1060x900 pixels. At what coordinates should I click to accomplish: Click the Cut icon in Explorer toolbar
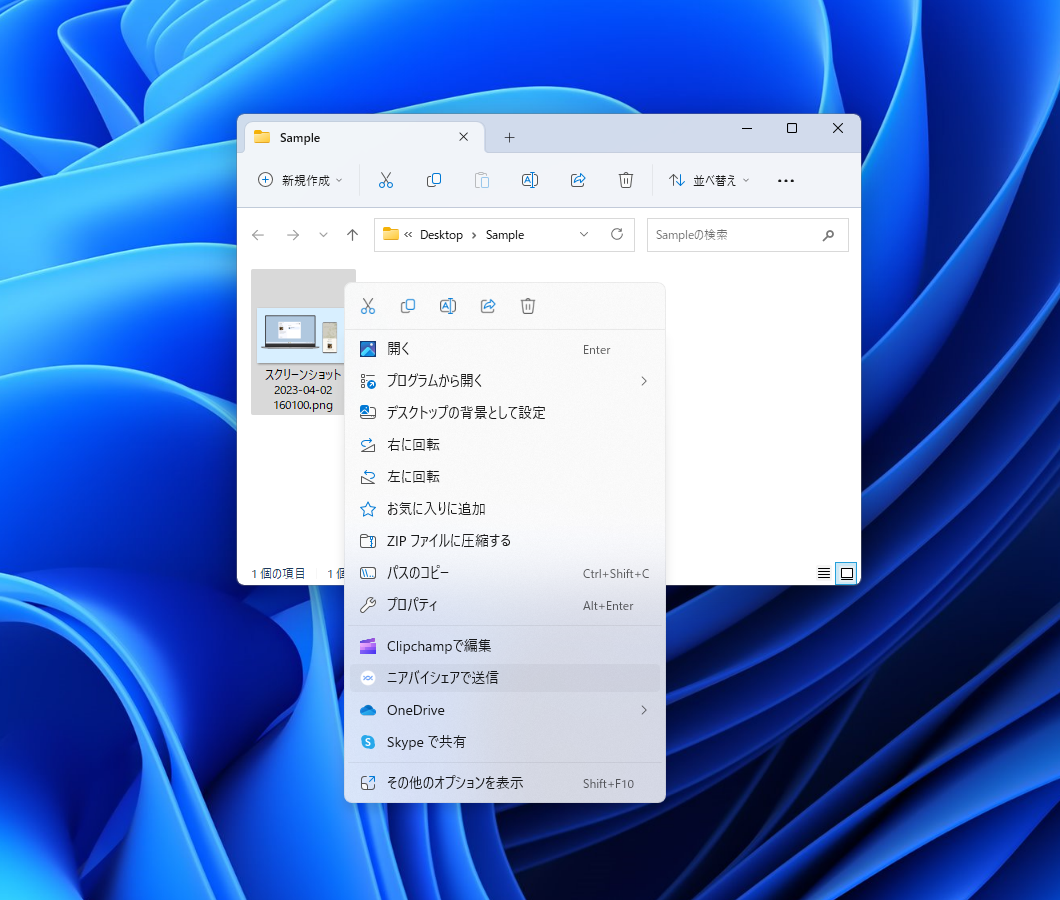click(385, 180)
